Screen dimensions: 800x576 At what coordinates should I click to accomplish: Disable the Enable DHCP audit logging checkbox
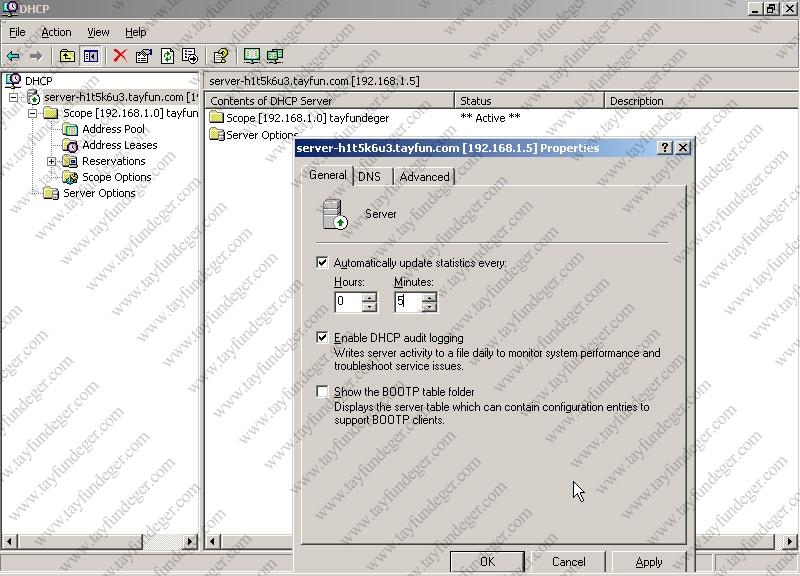pos(322,337)
